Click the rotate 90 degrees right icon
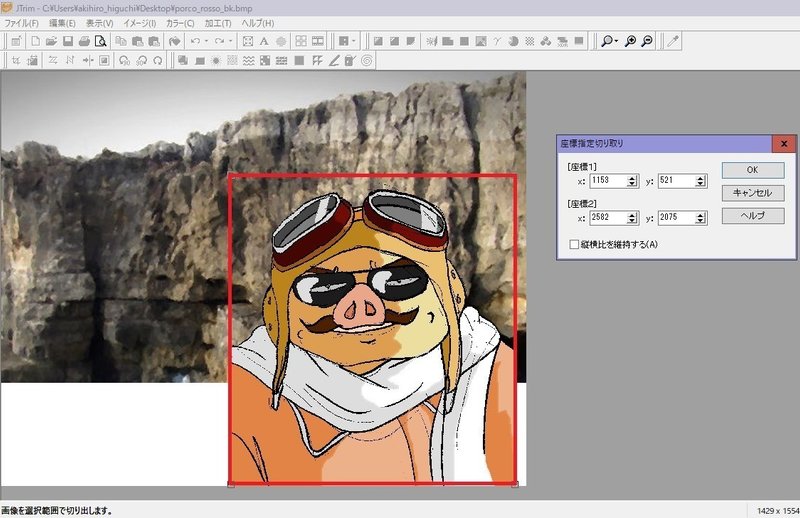800x518 pixels. (141, 61)
